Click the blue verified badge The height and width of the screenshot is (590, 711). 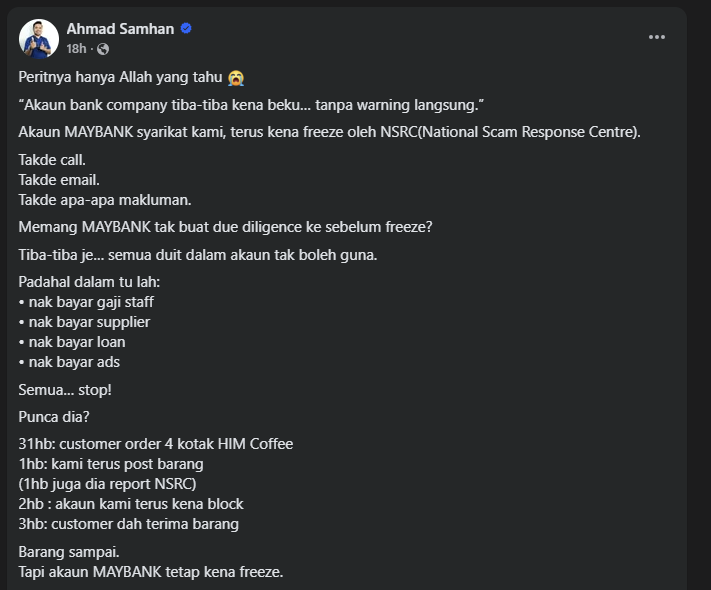click(186, 28)
